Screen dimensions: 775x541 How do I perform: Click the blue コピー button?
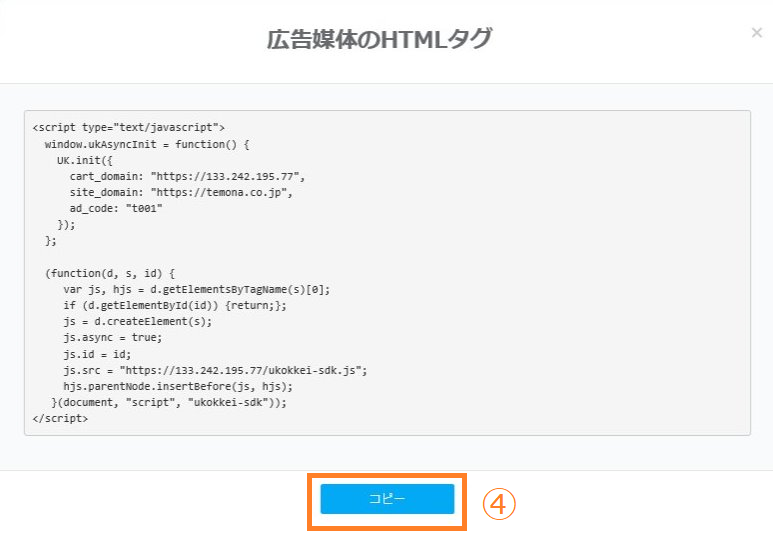[387, 499]
